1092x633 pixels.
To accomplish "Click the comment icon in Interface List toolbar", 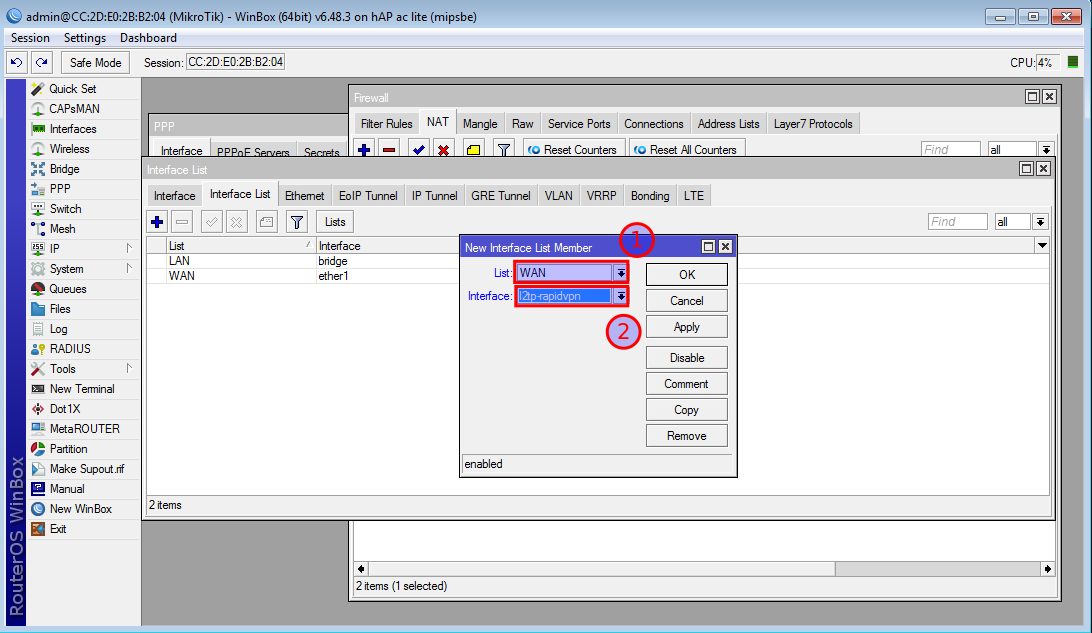I will (266, 222).
